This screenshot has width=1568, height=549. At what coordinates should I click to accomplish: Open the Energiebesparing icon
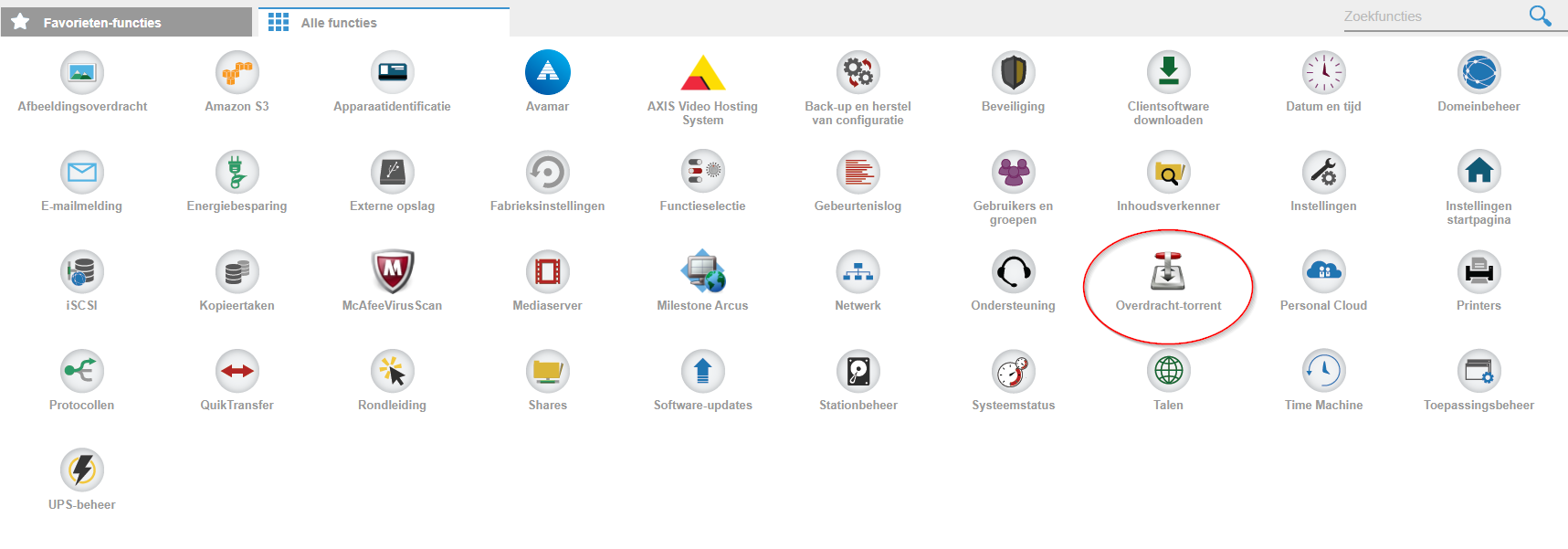237,172
